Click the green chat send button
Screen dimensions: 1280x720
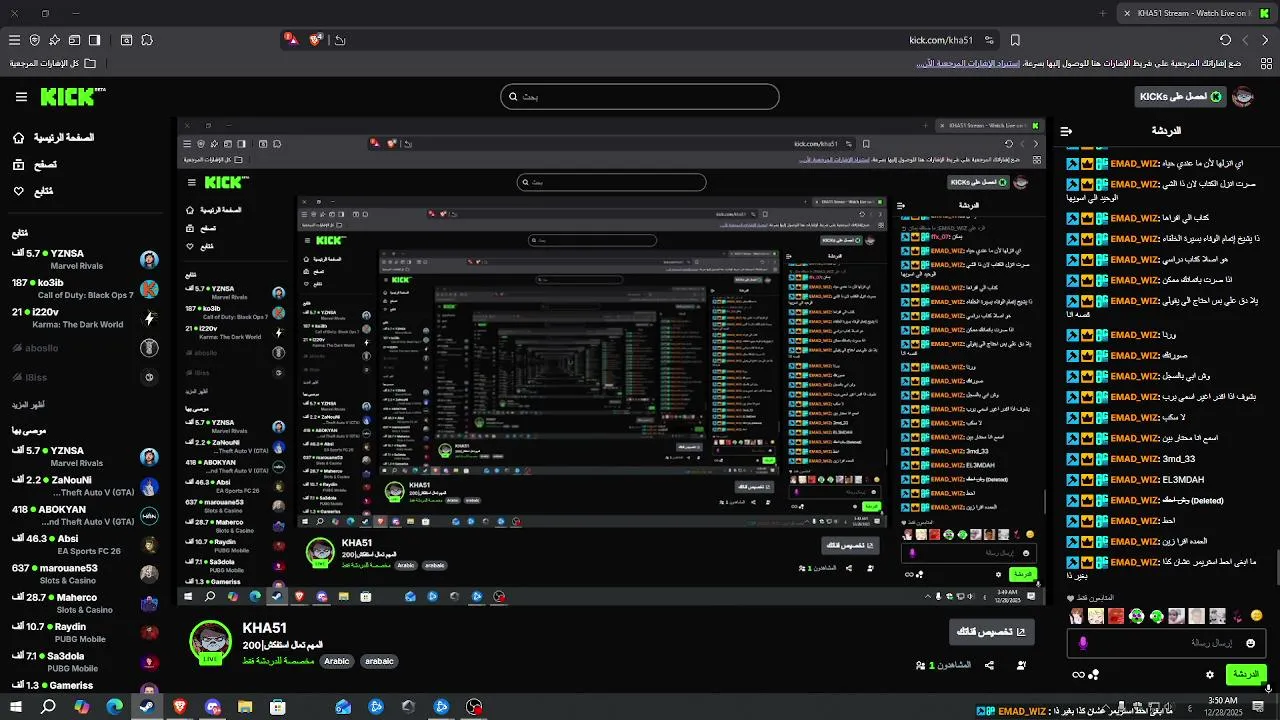1246,674
